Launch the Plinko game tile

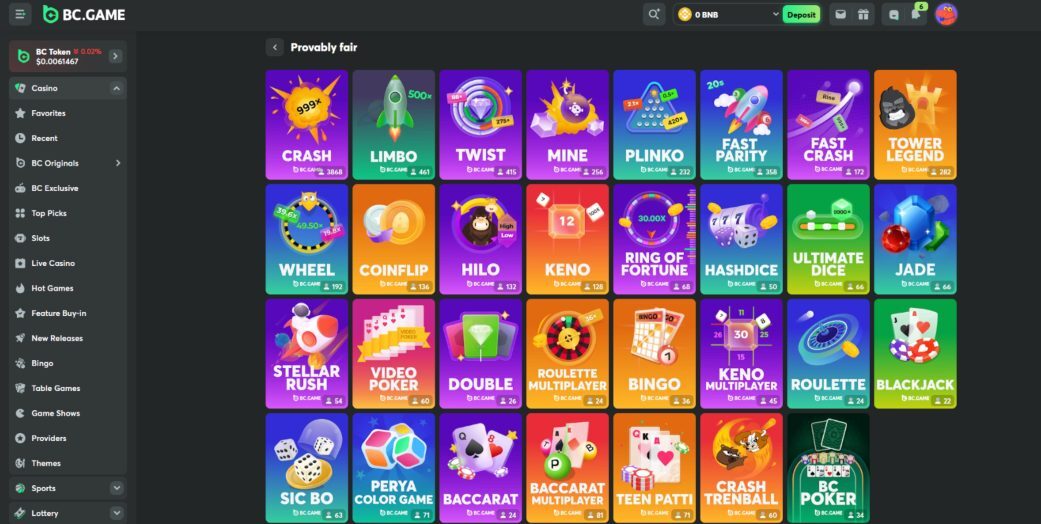point(655,125)
